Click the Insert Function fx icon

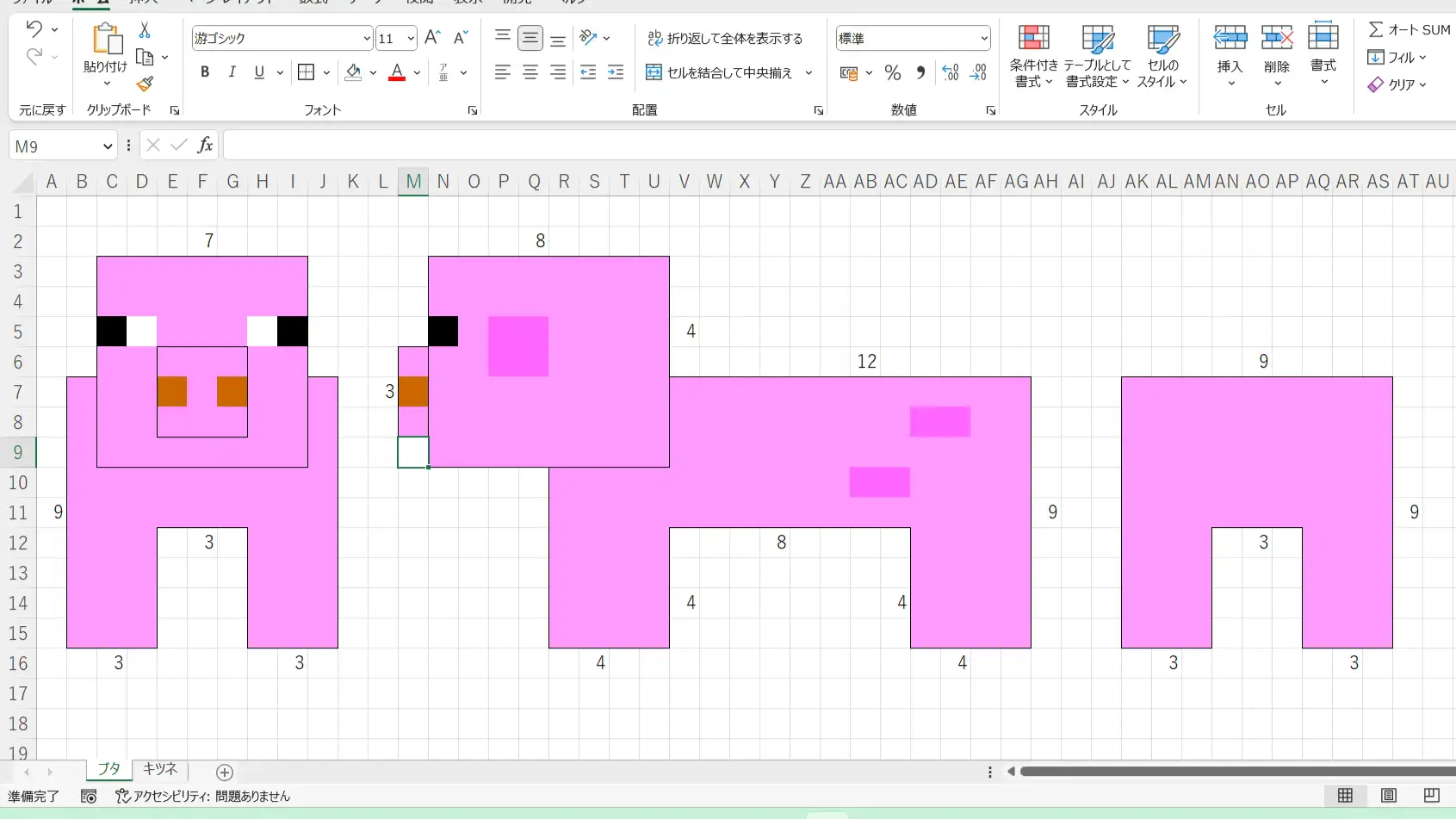click(x=205, y=145)
